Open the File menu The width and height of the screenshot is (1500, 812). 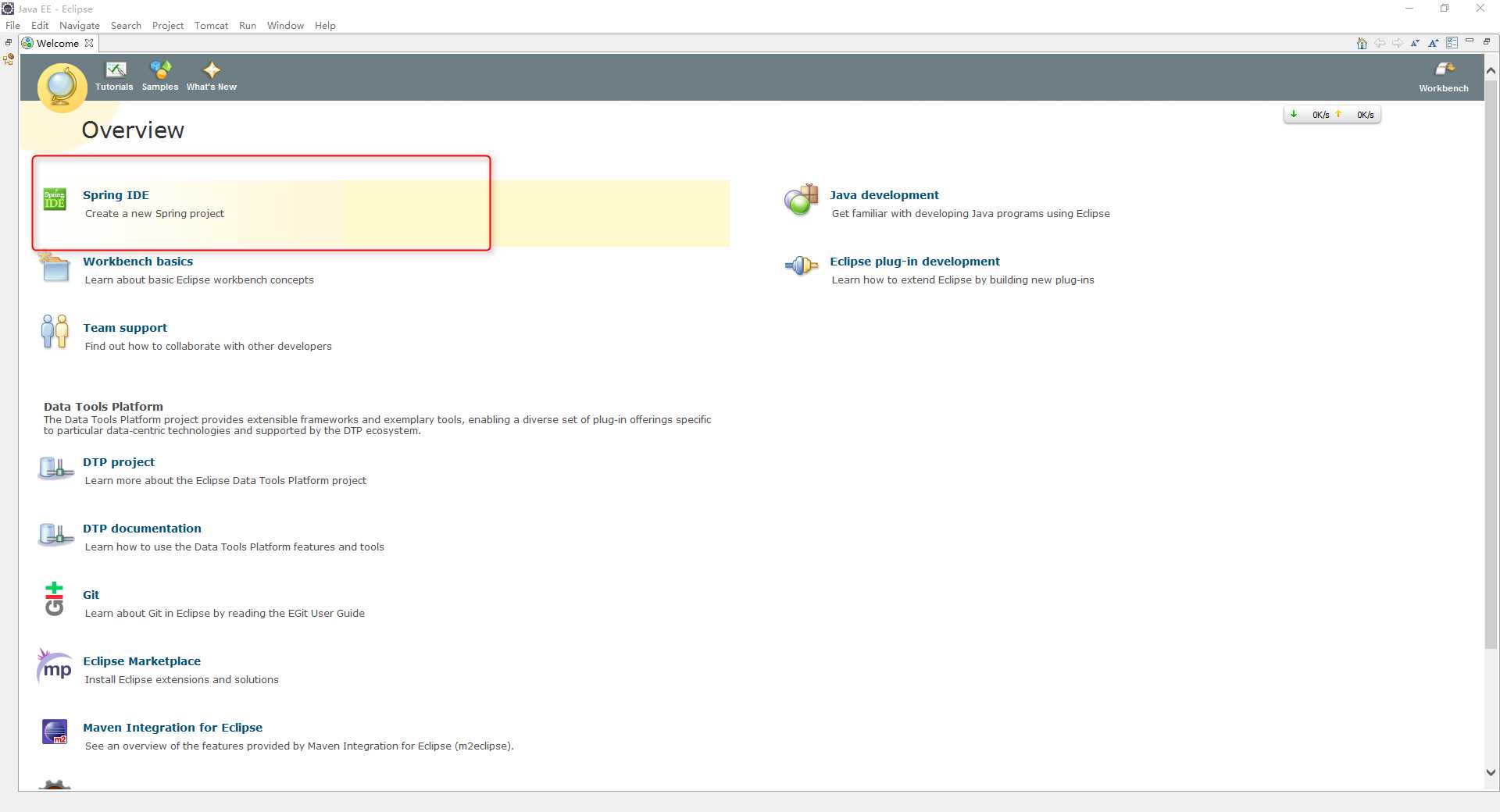click(13, 25)
